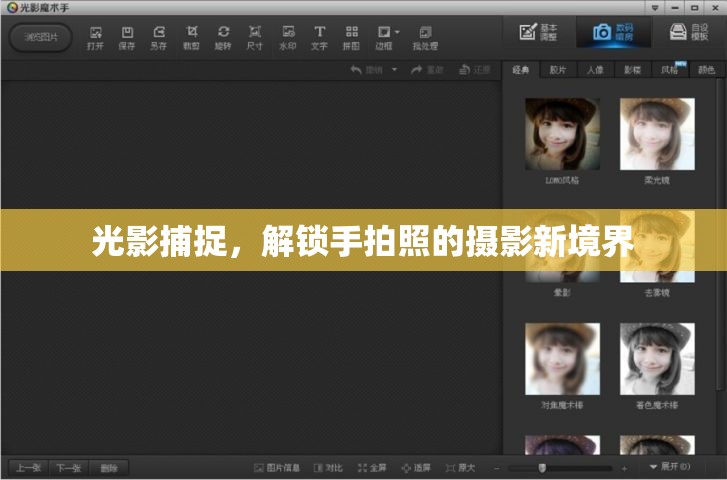Click the zoom in plus button
727x480 pixels.
(x=624, y=468)
